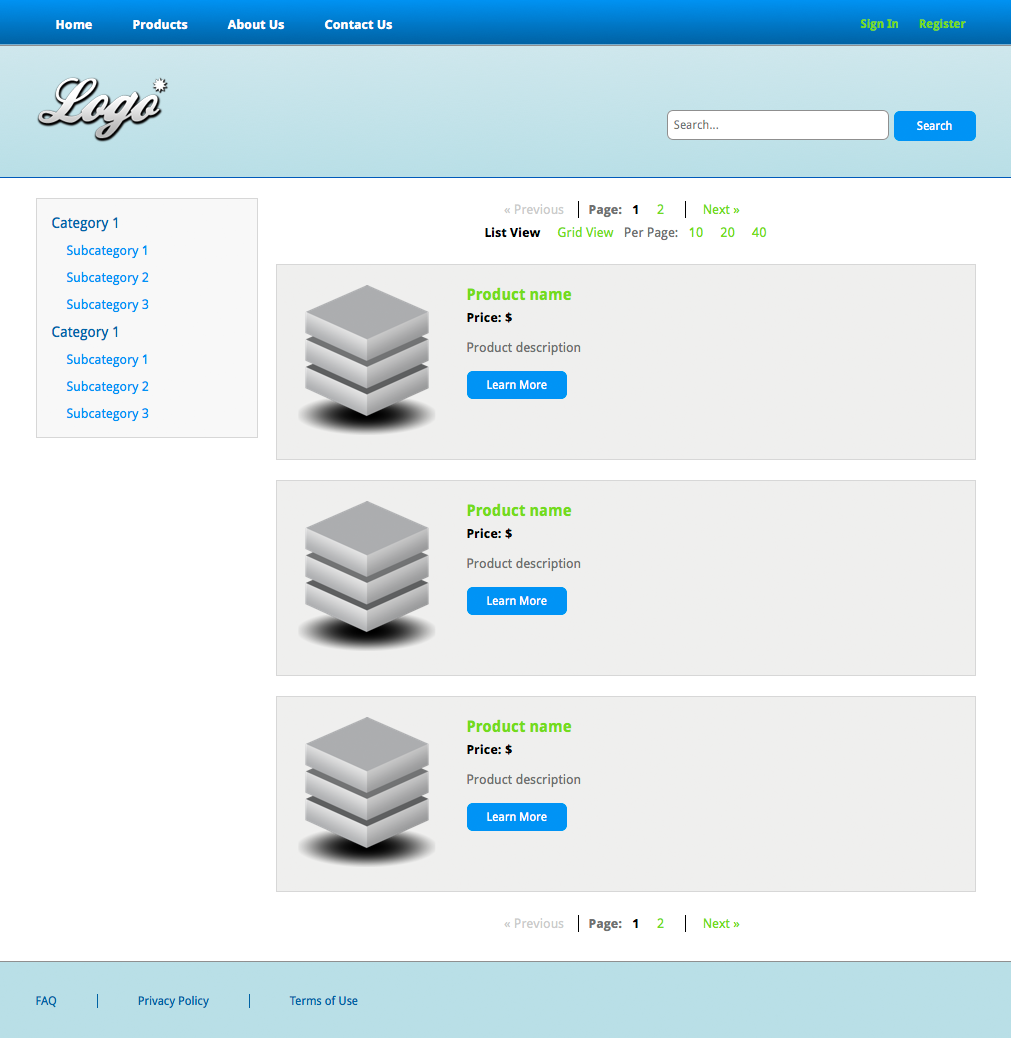Click the third product's 'Product description' text
1011x1038 pixels.
click(x=523, y=779)
